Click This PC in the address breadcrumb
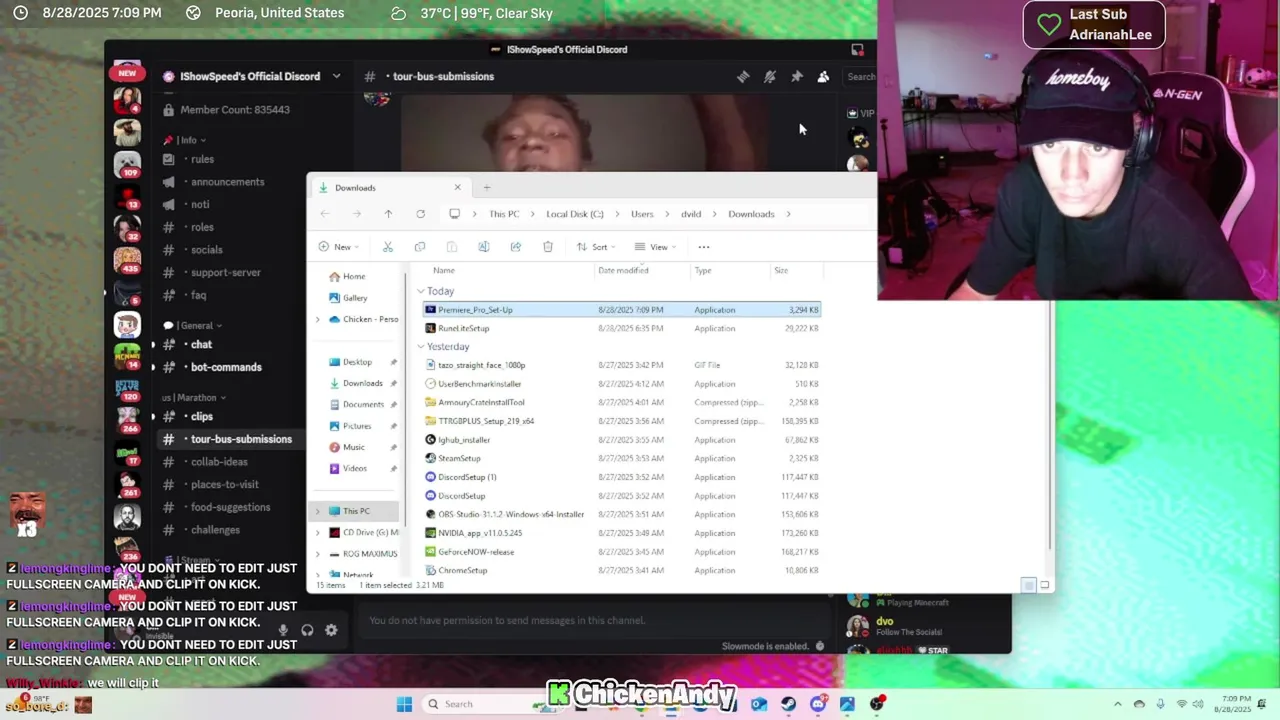 [504, 214]
